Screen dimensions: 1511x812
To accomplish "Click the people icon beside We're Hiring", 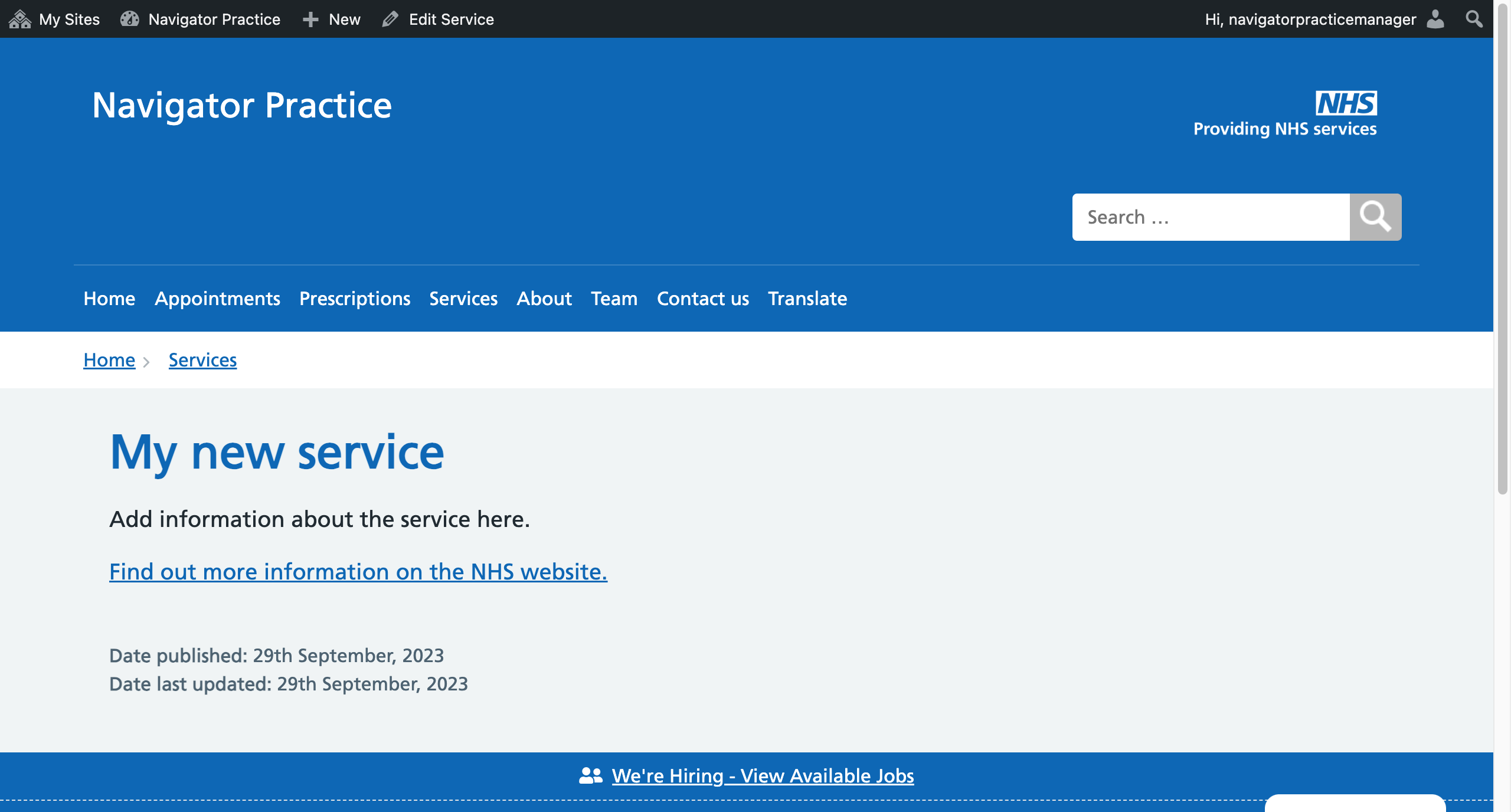I will click(x=591, y=775).
